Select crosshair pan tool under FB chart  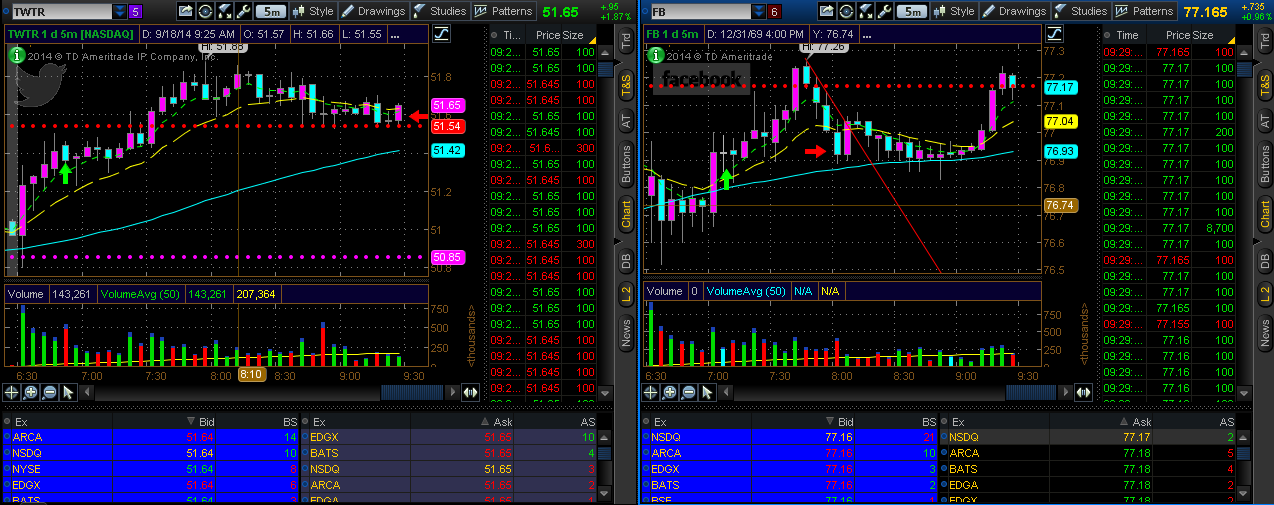tap(652, 392)
